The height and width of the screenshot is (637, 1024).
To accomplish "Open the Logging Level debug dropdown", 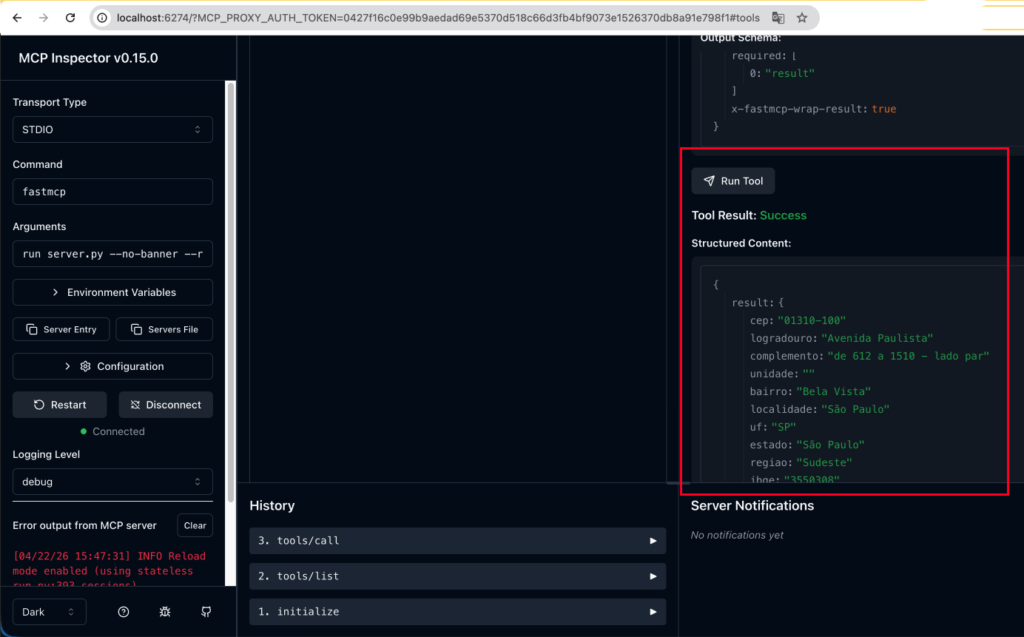I will click(112, 482).
